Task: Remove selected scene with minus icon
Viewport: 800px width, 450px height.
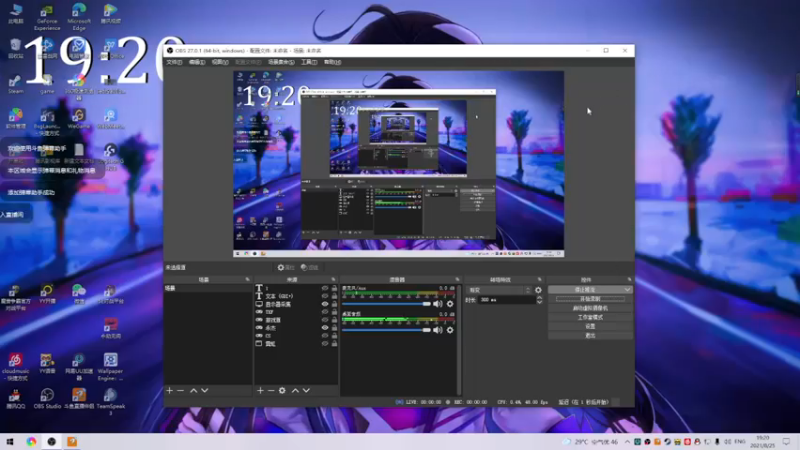Action: pyautogui.click(x=181, y=390)
